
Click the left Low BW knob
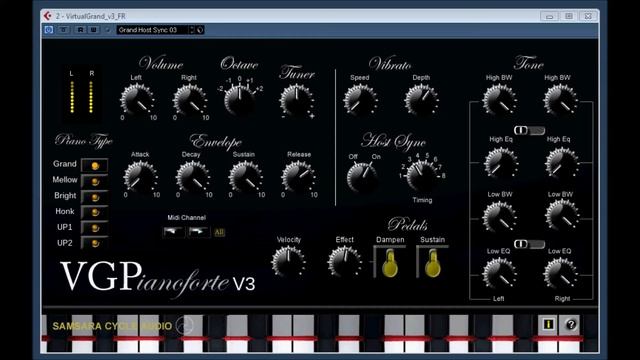click(x=499, y=217)
